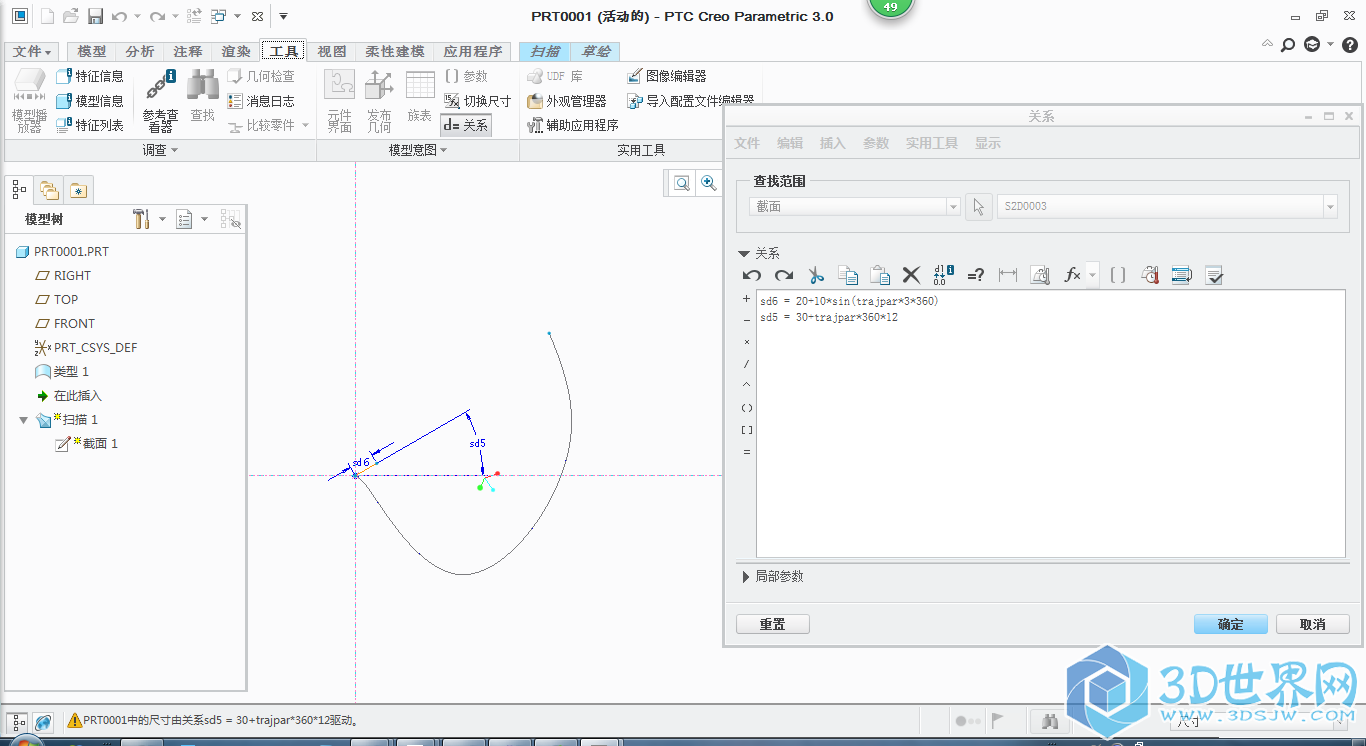Image resolution: width=1366 pixels, height=746 pixels.
Task: Switch to the 柔性建模 ribbon tab
Action: click(395, 52)
